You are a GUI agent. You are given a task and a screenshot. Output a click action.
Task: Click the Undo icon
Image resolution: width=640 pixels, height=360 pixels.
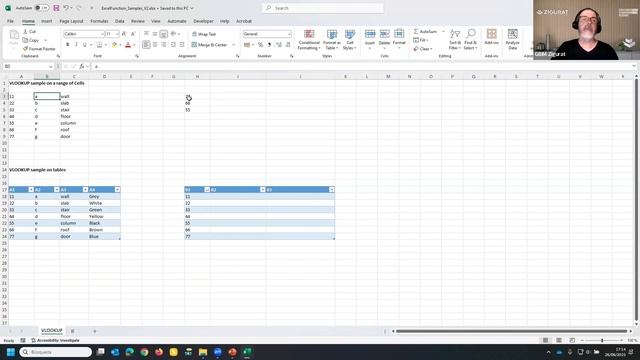66,8
